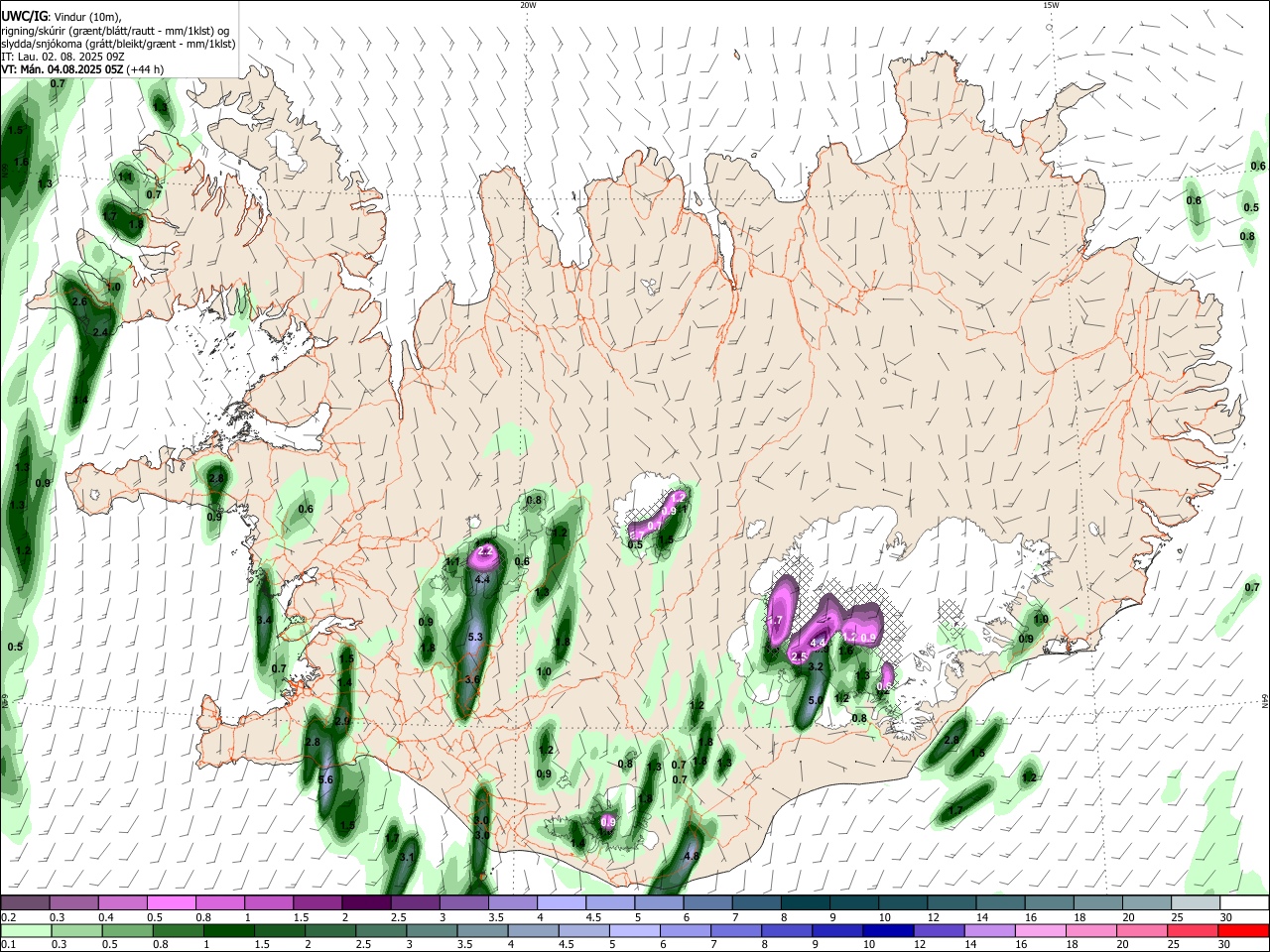Select the initial time line 'IT: Lau. 02. 08. 2025 09Z'

pos(63,57)
